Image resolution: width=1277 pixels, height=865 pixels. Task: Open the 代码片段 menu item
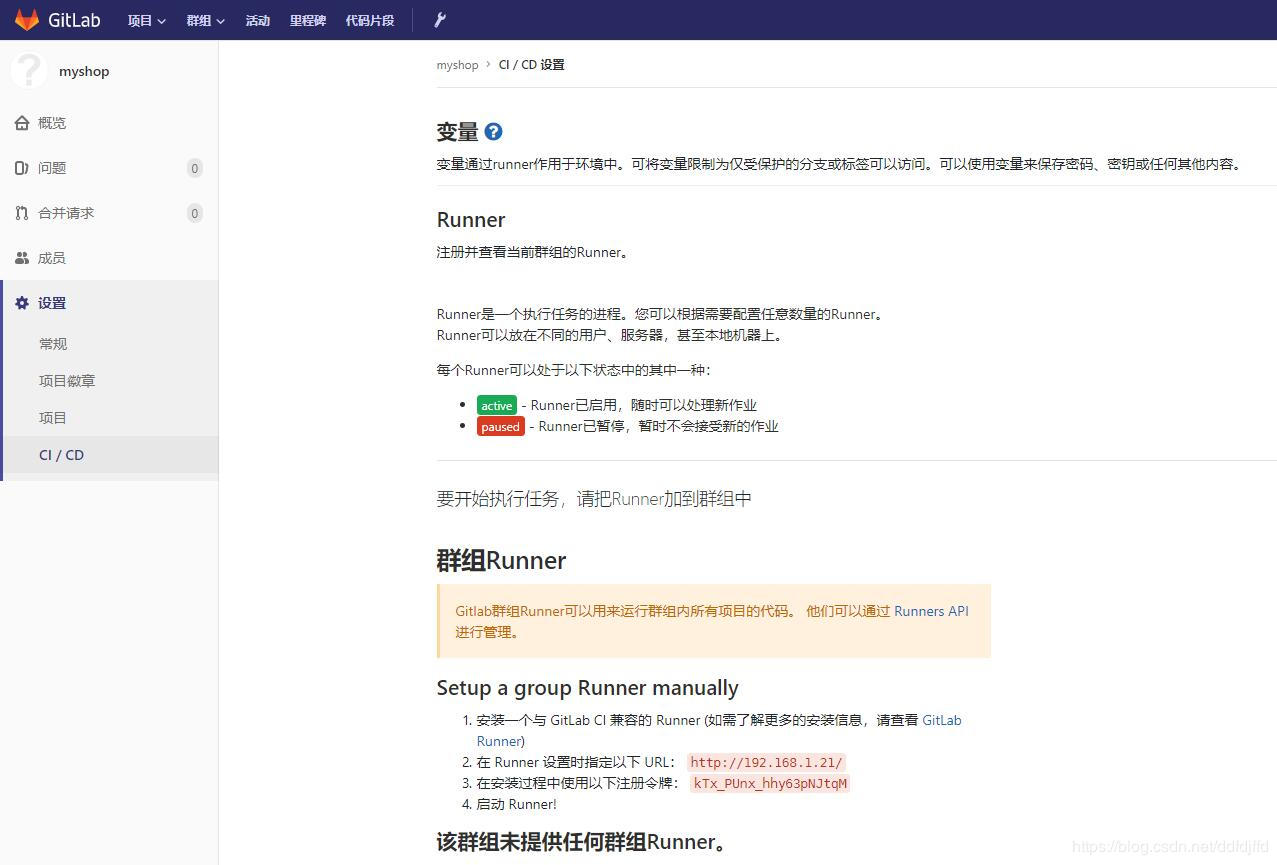pyautogui.click(x=369, y=20)
